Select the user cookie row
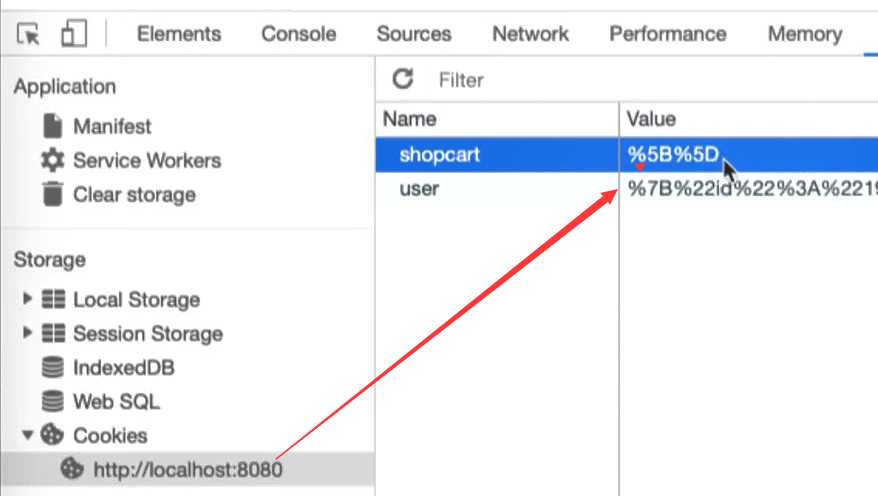The height and width of the screenshot is (496, 878). coord(627,189)
